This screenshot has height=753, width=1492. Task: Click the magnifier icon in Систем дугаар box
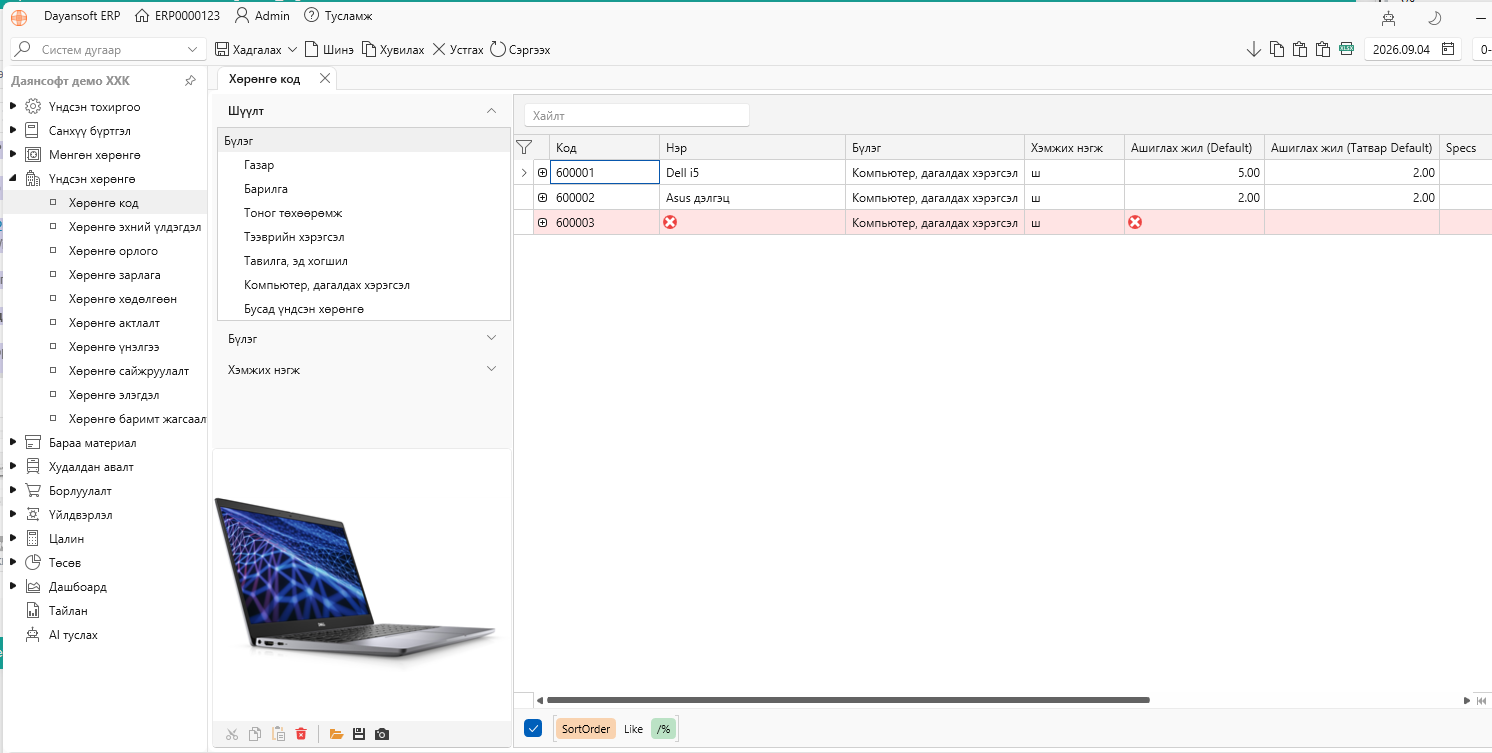(24, 49)
